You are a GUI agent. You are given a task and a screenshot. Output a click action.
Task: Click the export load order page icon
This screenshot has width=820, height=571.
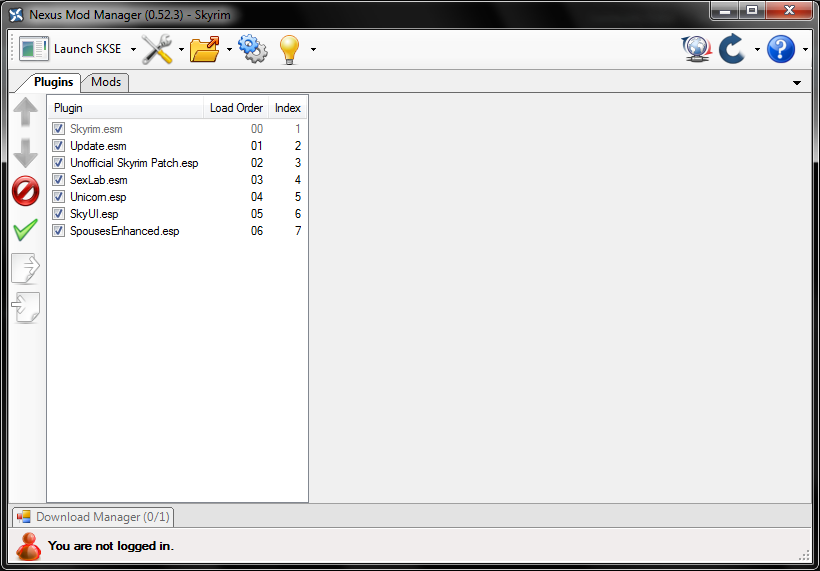coord(26,269)
